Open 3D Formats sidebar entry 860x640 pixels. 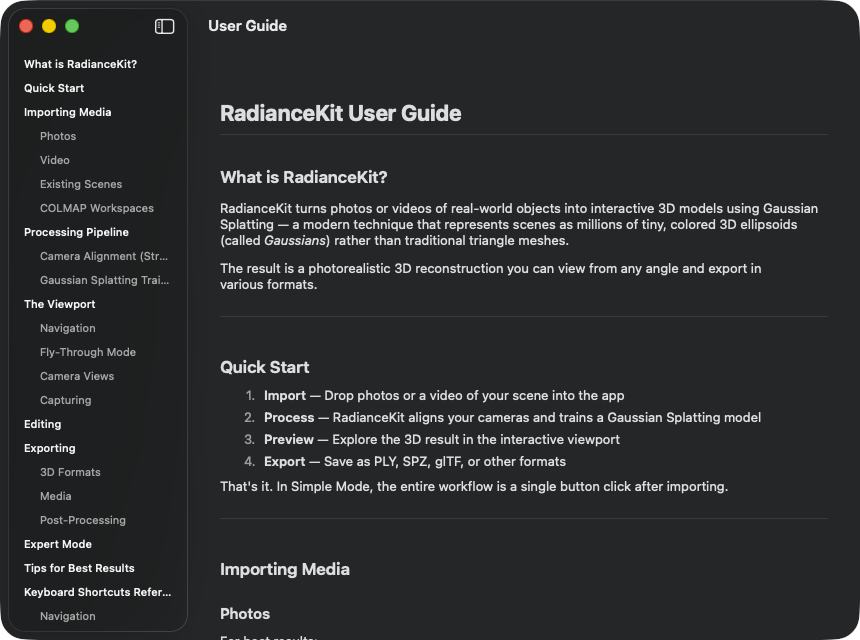pos(70,472)
